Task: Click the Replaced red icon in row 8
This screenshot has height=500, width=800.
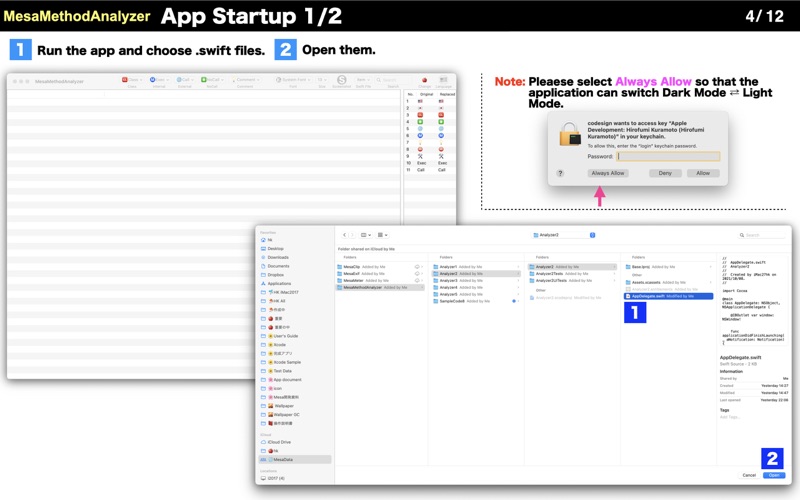Action: point(441,149)
